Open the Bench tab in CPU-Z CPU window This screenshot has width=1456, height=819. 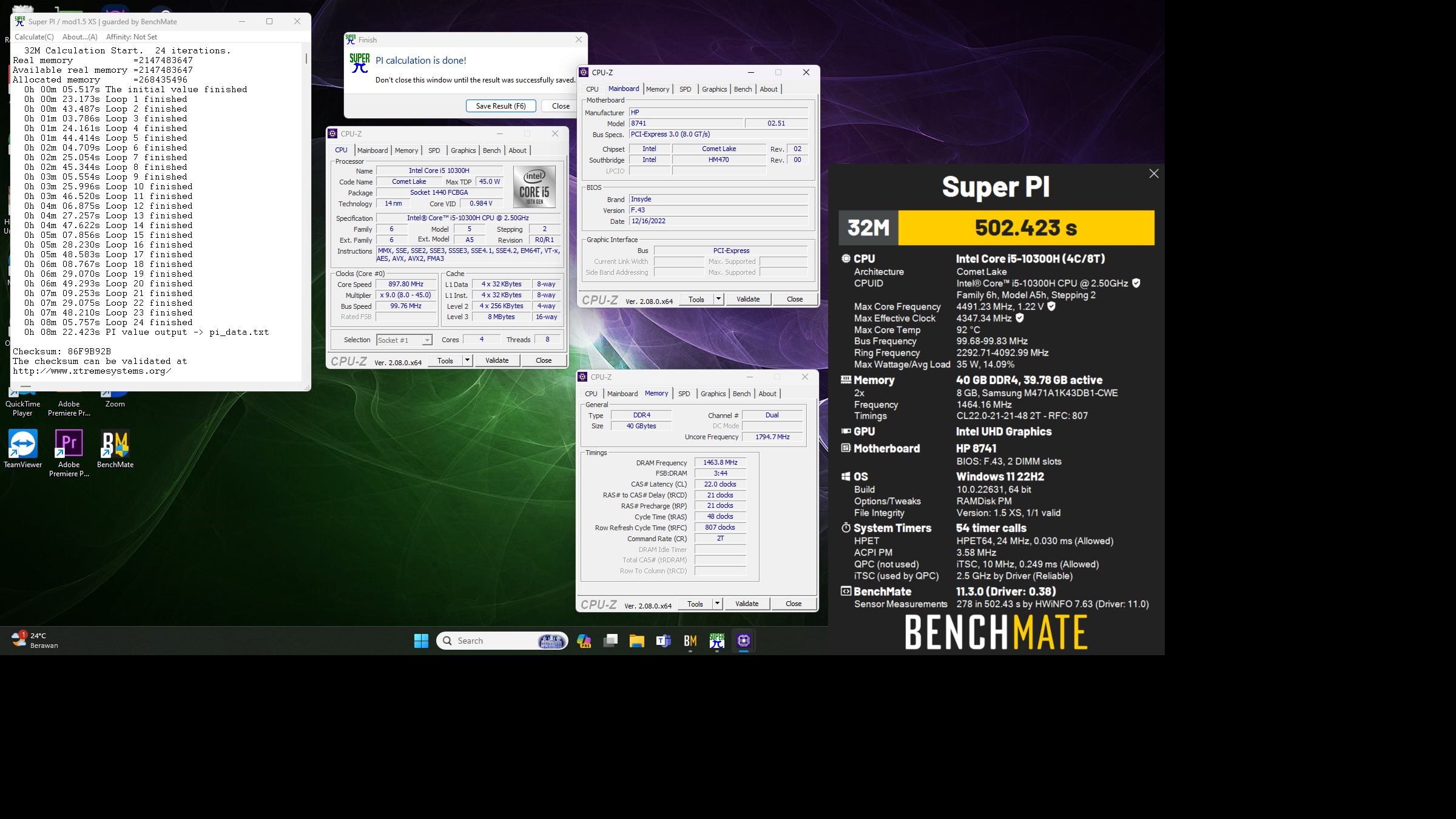(491, 150)
